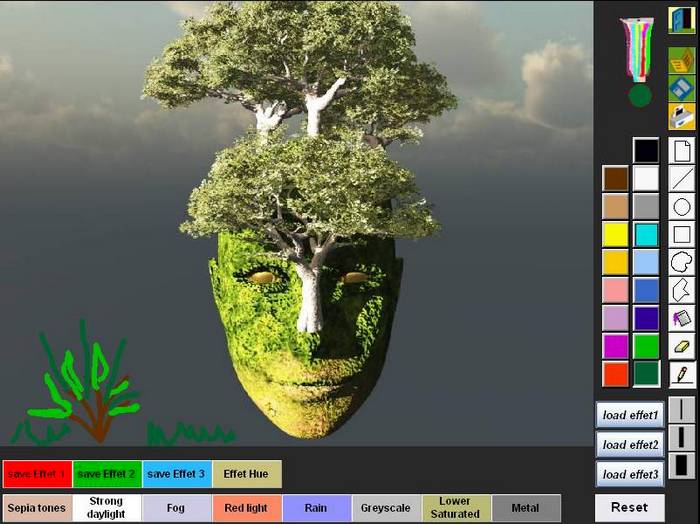This screenshot has height=524, width=700.
Task: Click the load effet3 button
Action: 630,474
